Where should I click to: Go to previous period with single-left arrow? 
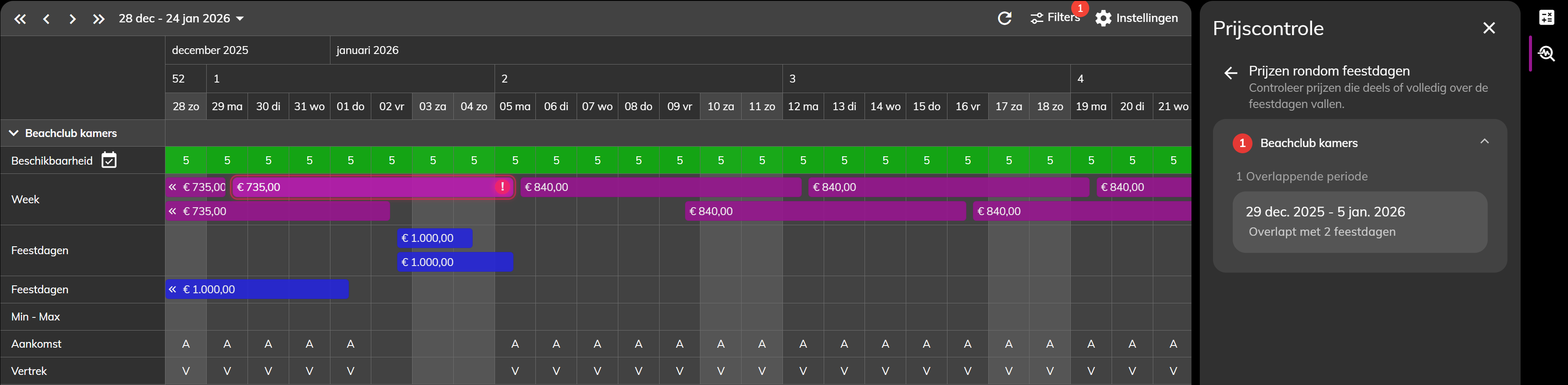pyautogui.click(x=46, y=19)
